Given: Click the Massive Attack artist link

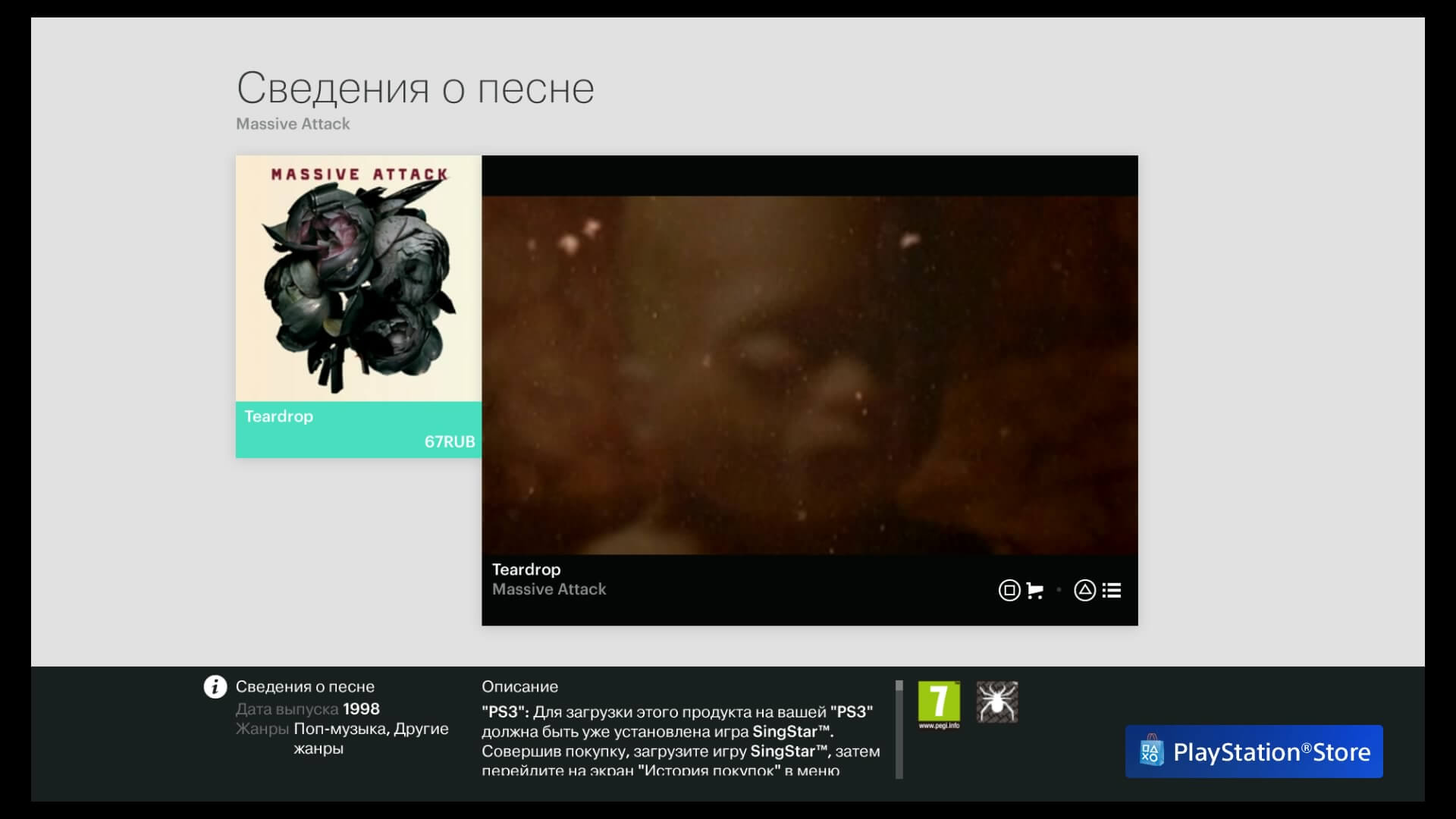Looking at the screenshot, I should 293,124.
